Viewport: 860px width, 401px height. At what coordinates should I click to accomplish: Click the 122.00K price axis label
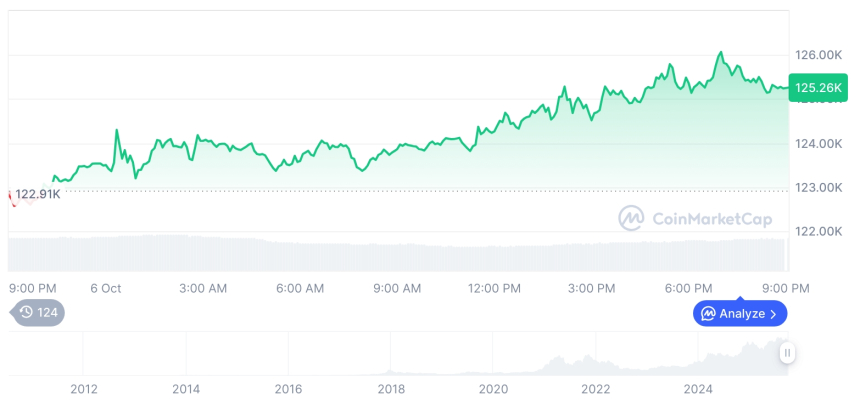point(818,231)
